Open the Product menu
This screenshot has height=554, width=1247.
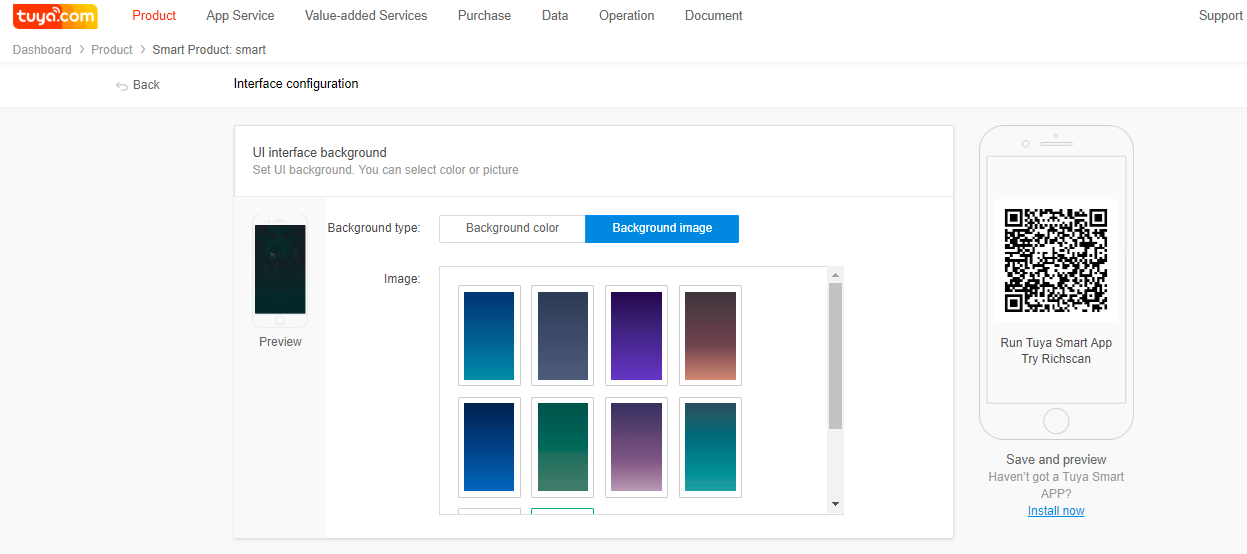154,16
